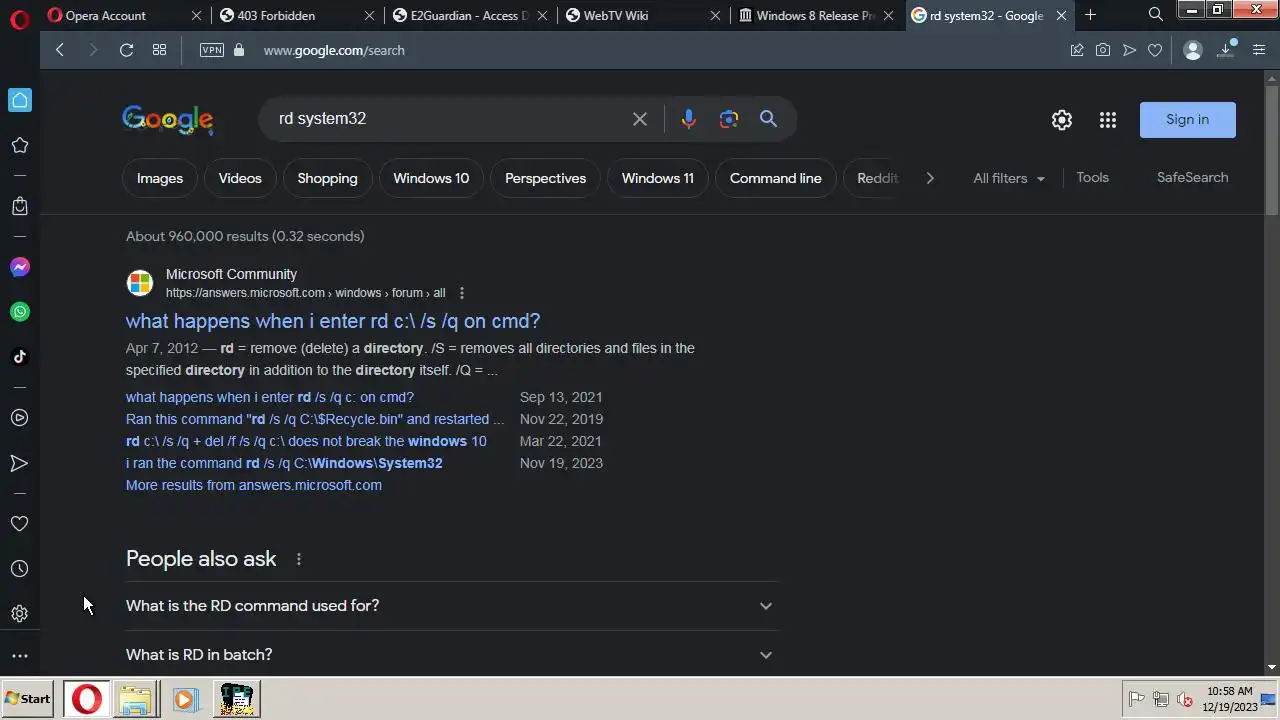Open the All filters dropdown

1009,178
